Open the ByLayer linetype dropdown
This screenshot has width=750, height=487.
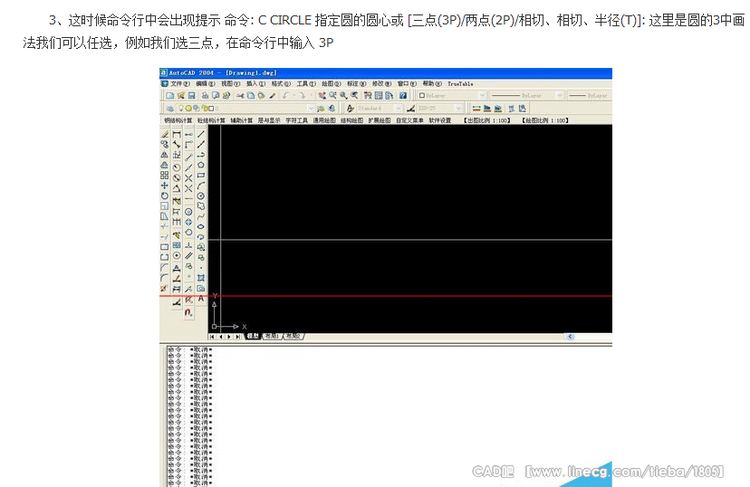pyautogui.click(x=560, y=95)
